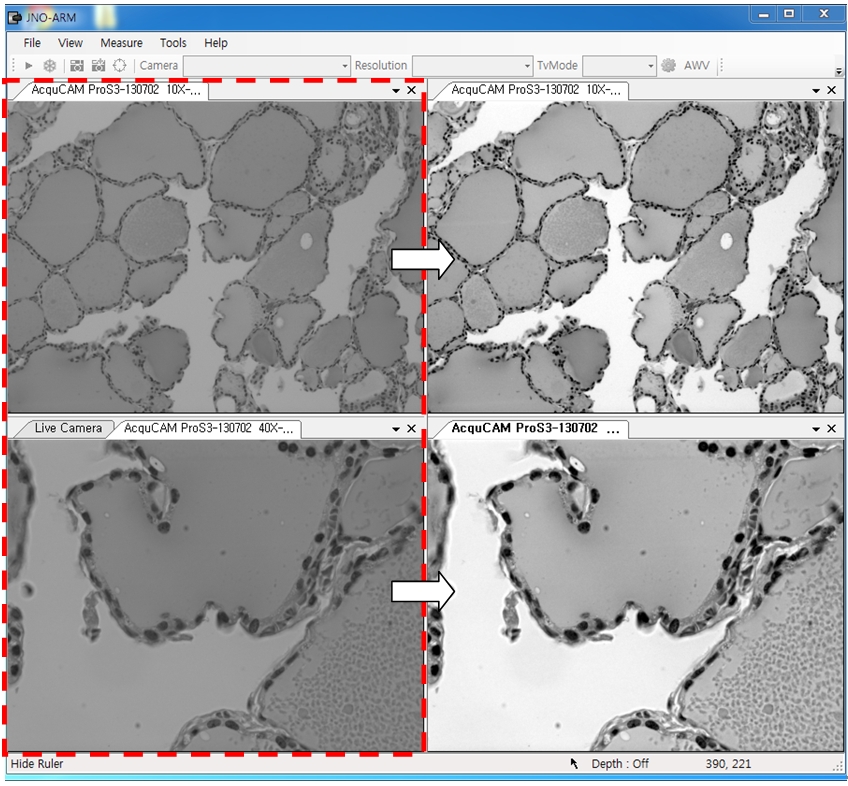Screen dimensions: 848x786
Task: Open the Measure menu
Action: point(121,43)
